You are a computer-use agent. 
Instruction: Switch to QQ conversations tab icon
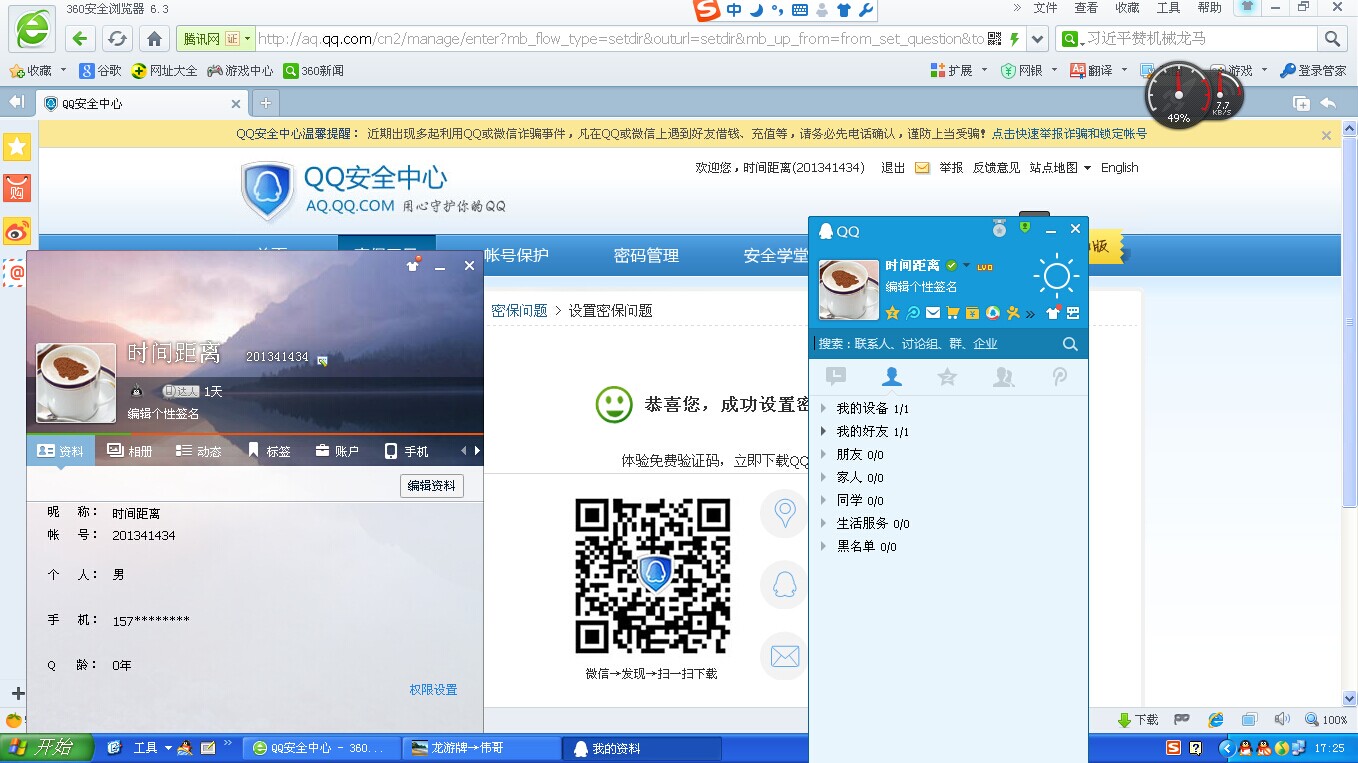836,376
